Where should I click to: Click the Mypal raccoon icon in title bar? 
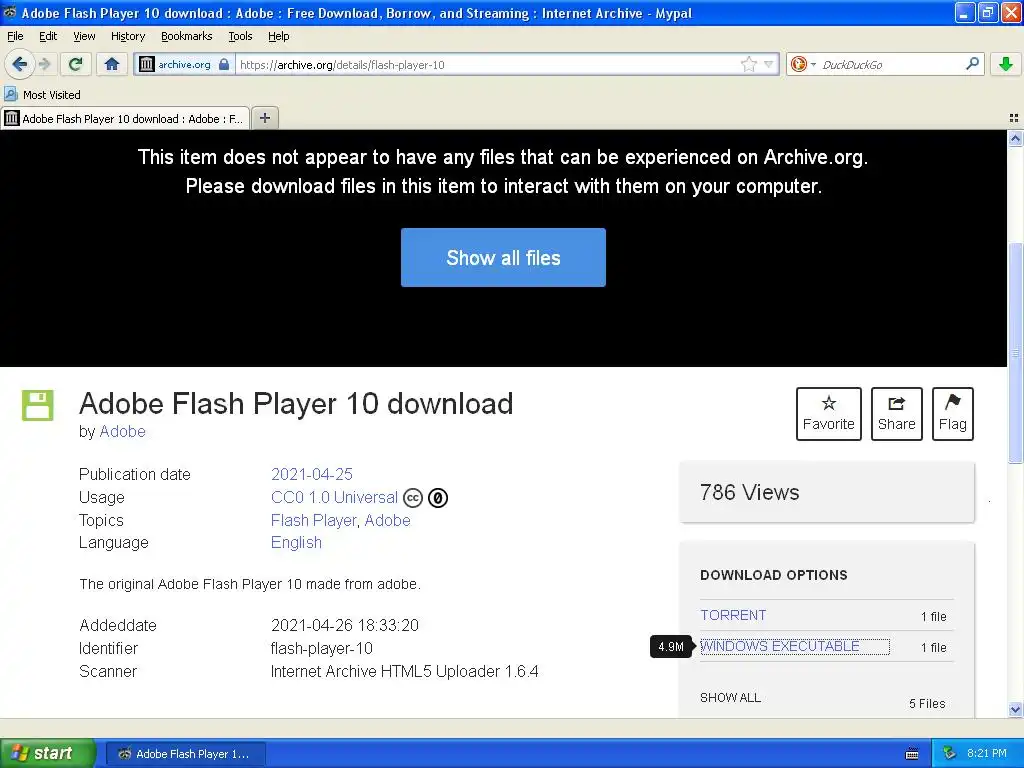[x=10, y=12]
